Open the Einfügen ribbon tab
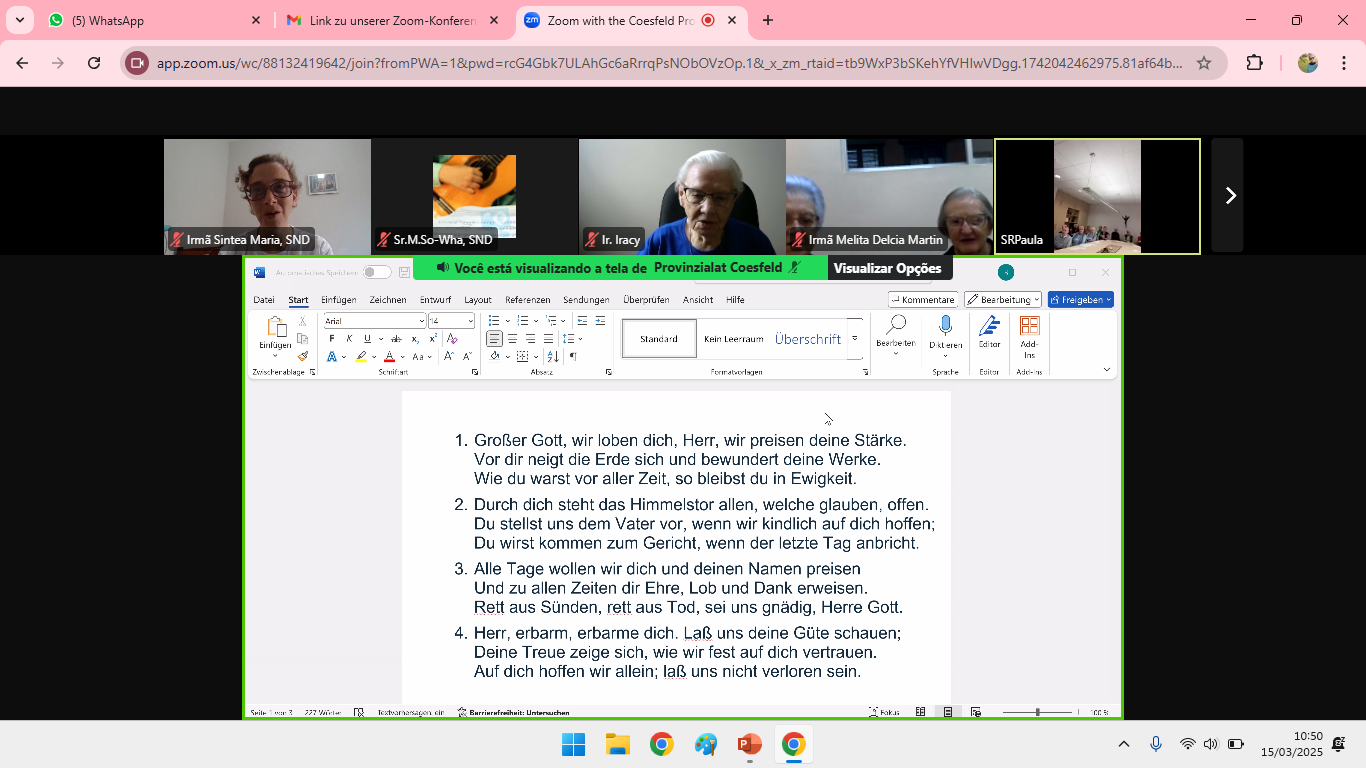This screenshot has width=1366, height=768. (338, 300)
